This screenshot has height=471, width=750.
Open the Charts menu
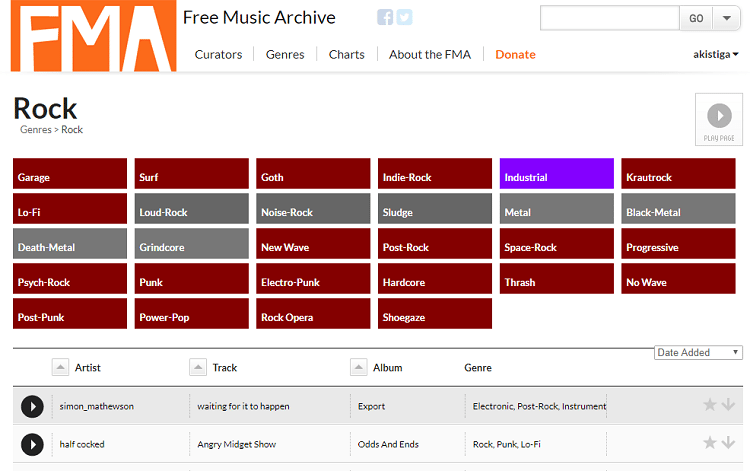(347, 55)
